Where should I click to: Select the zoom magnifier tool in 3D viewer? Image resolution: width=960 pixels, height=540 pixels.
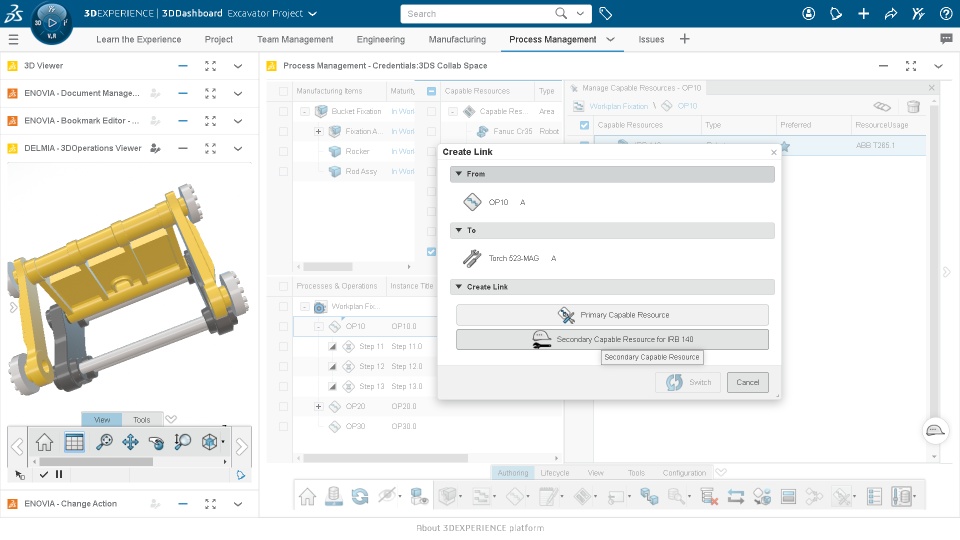104,442
